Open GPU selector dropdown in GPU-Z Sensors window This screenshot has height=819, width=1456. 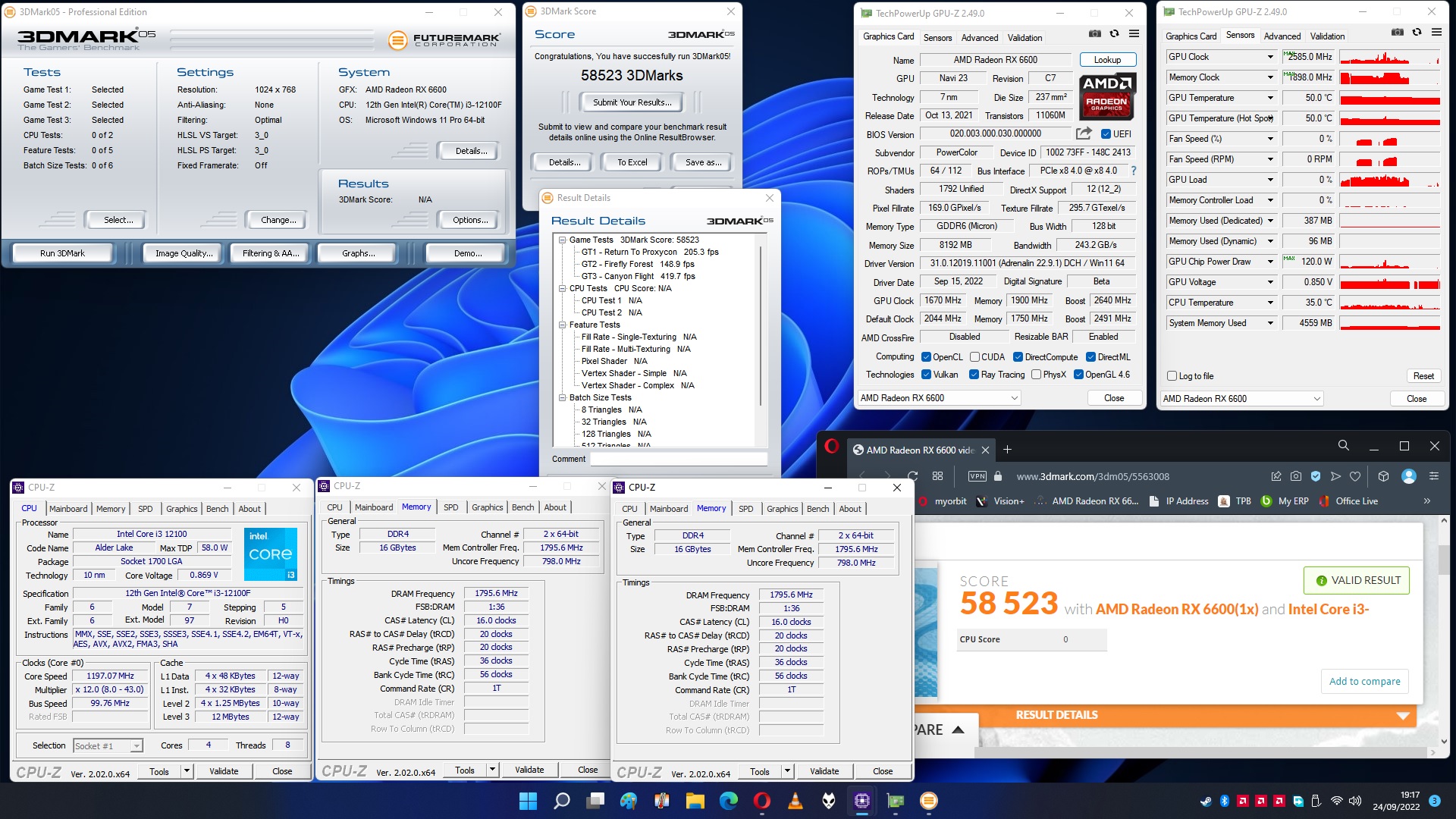1241,399
